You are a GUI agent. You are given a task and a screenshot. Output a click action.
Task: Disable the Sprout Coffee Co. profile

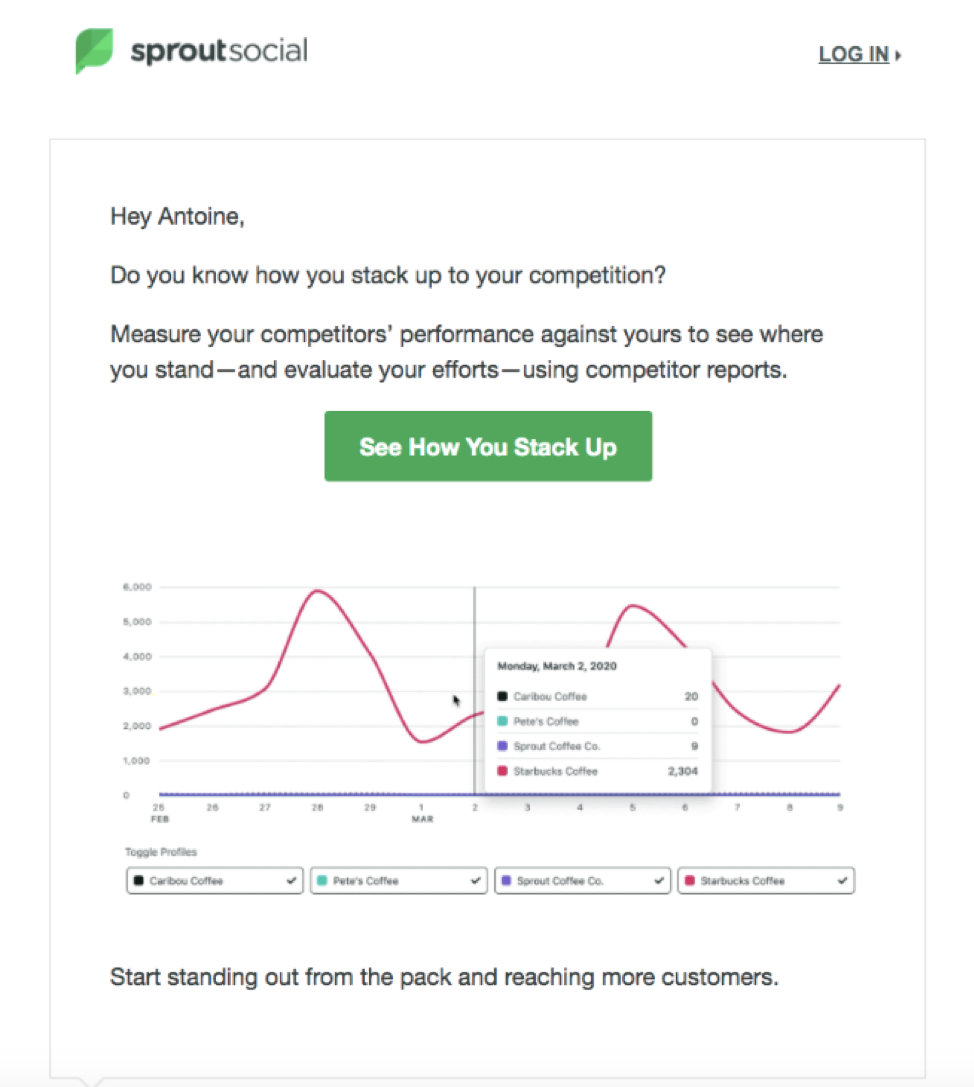click(x=582, y=881)
